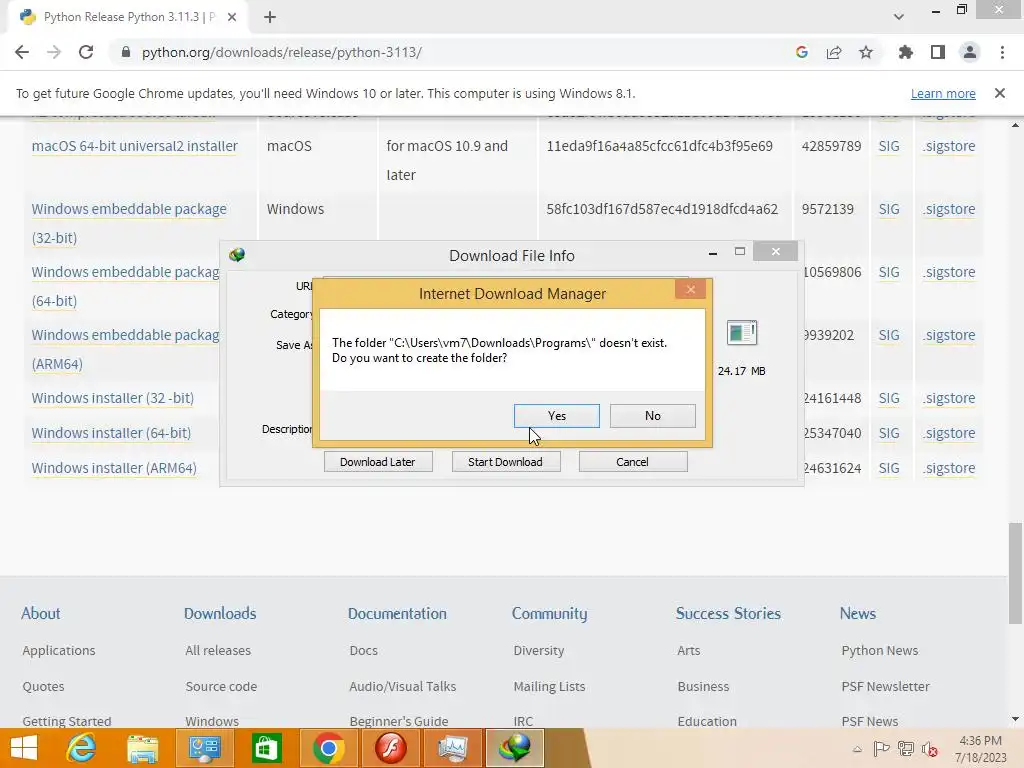Click the file type icon above 24.17 MB

coord(741,333)
